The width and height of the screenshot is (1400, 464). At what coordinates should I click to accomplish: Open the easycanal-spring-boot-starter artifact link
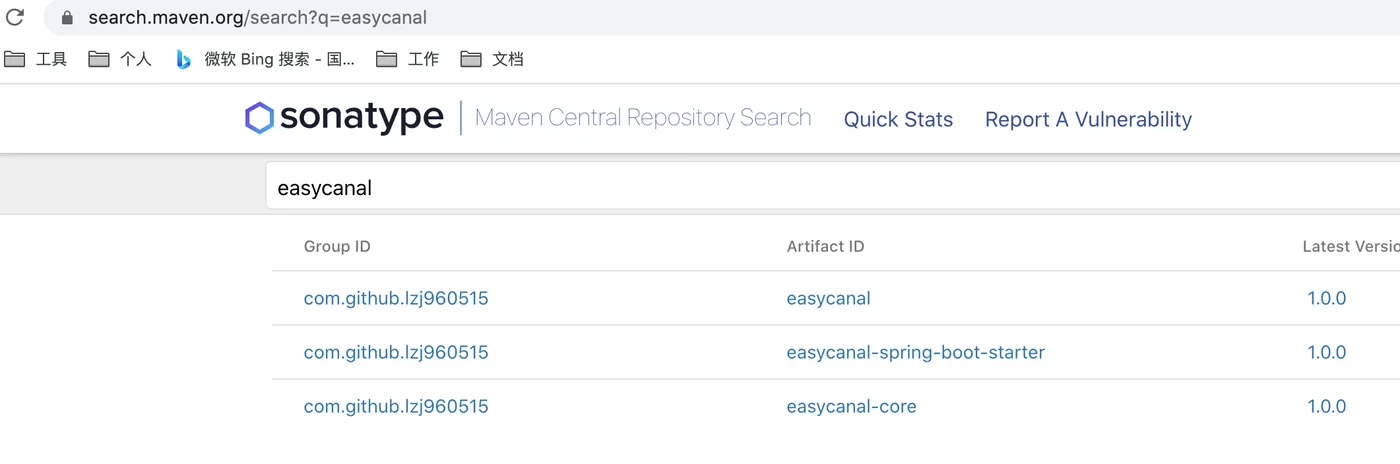[x=915, y=352]
